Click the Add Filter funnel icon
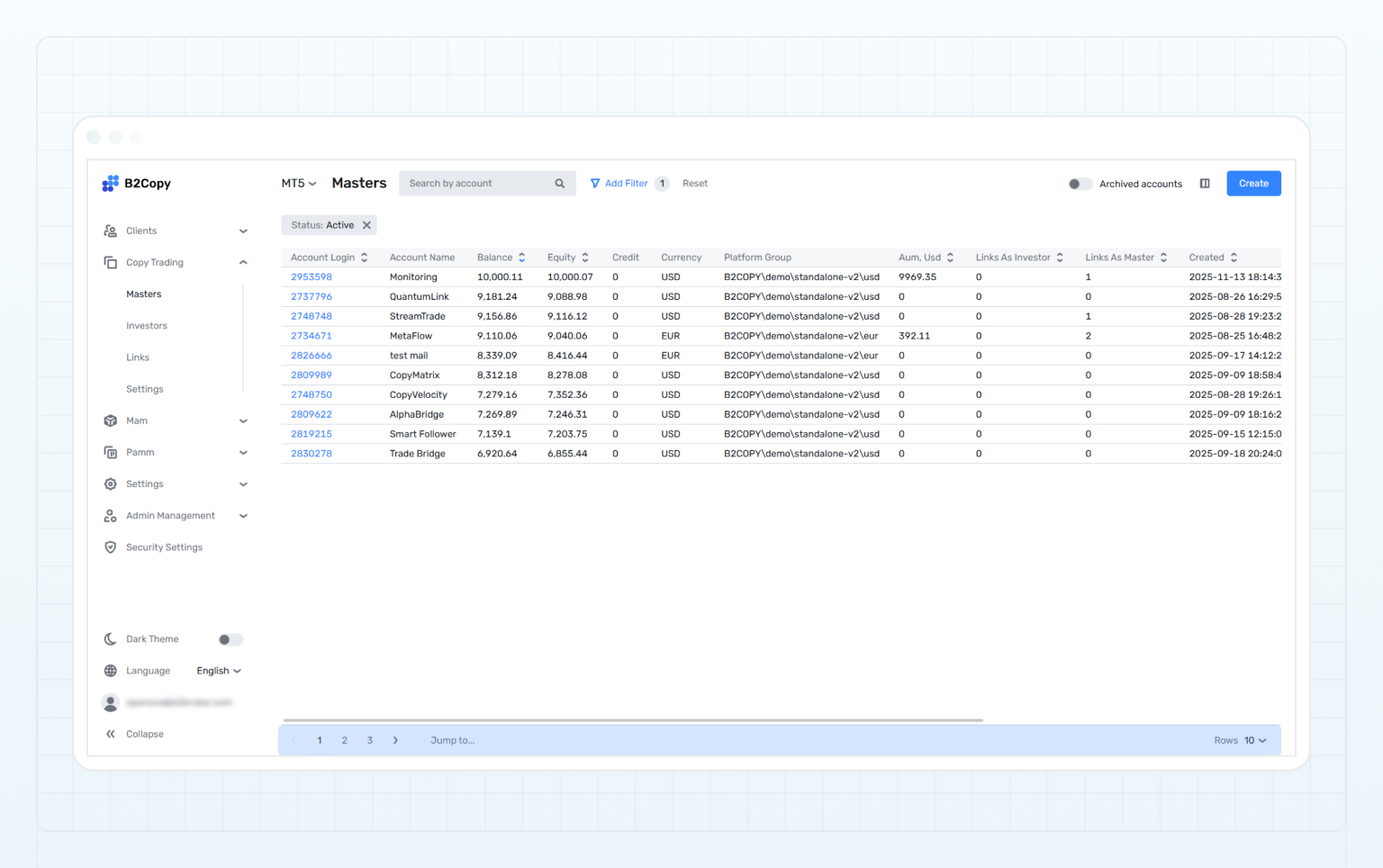 (x=595, y=183)
